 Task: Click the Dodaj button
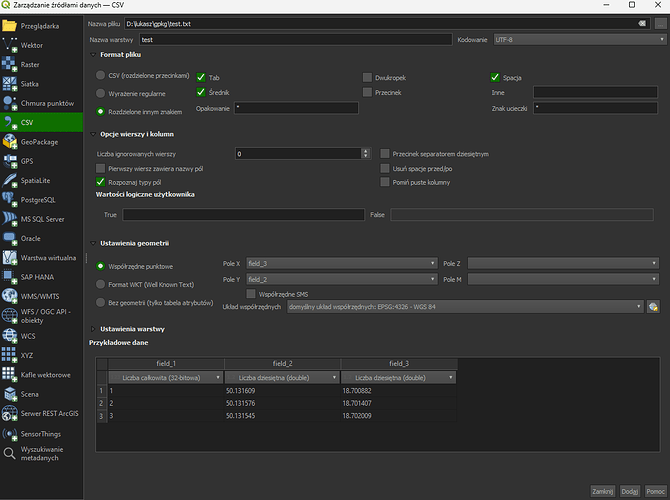pyautogui.click(x=631, y=491)
